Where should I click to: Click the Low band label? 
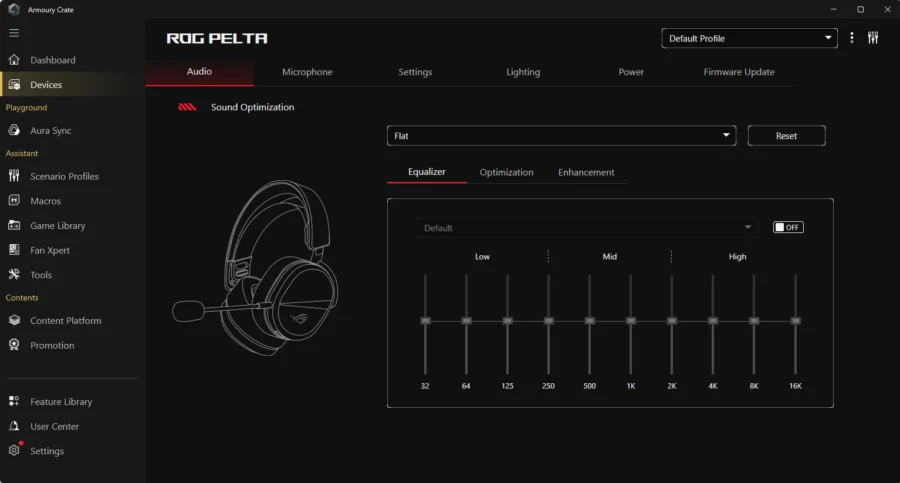pos(482,256)
